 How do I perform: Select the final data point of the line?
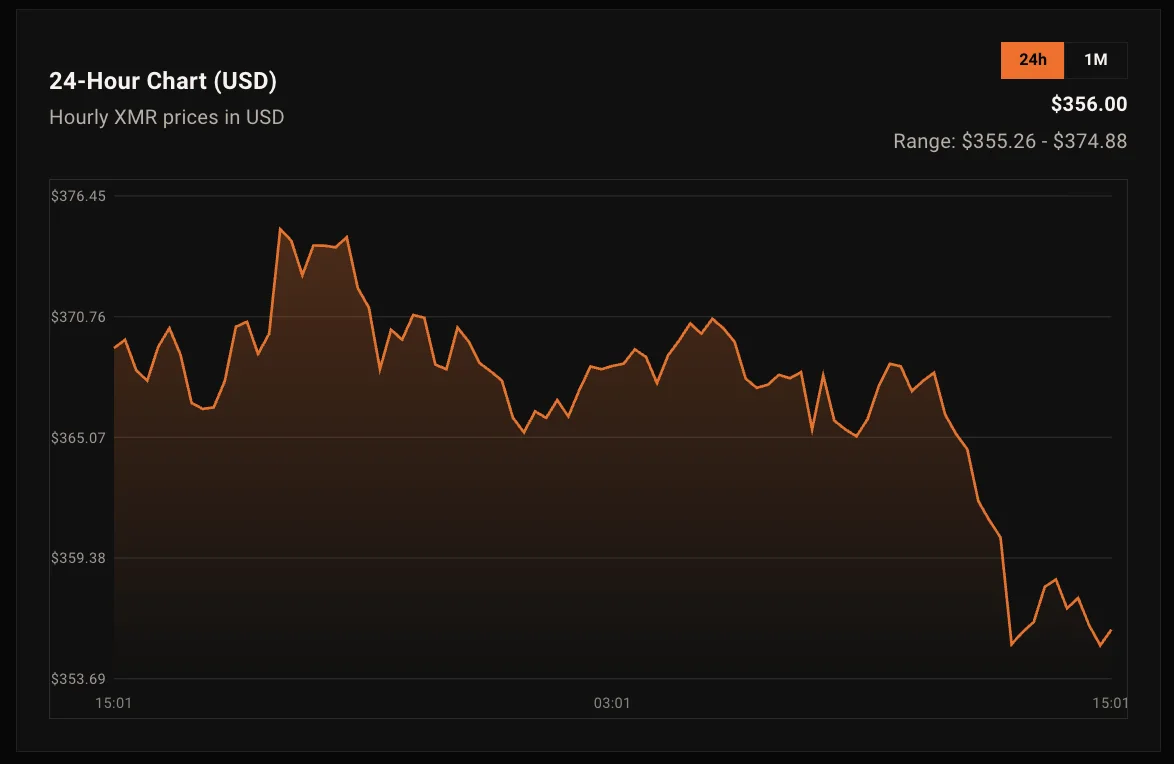[1111, 630]
